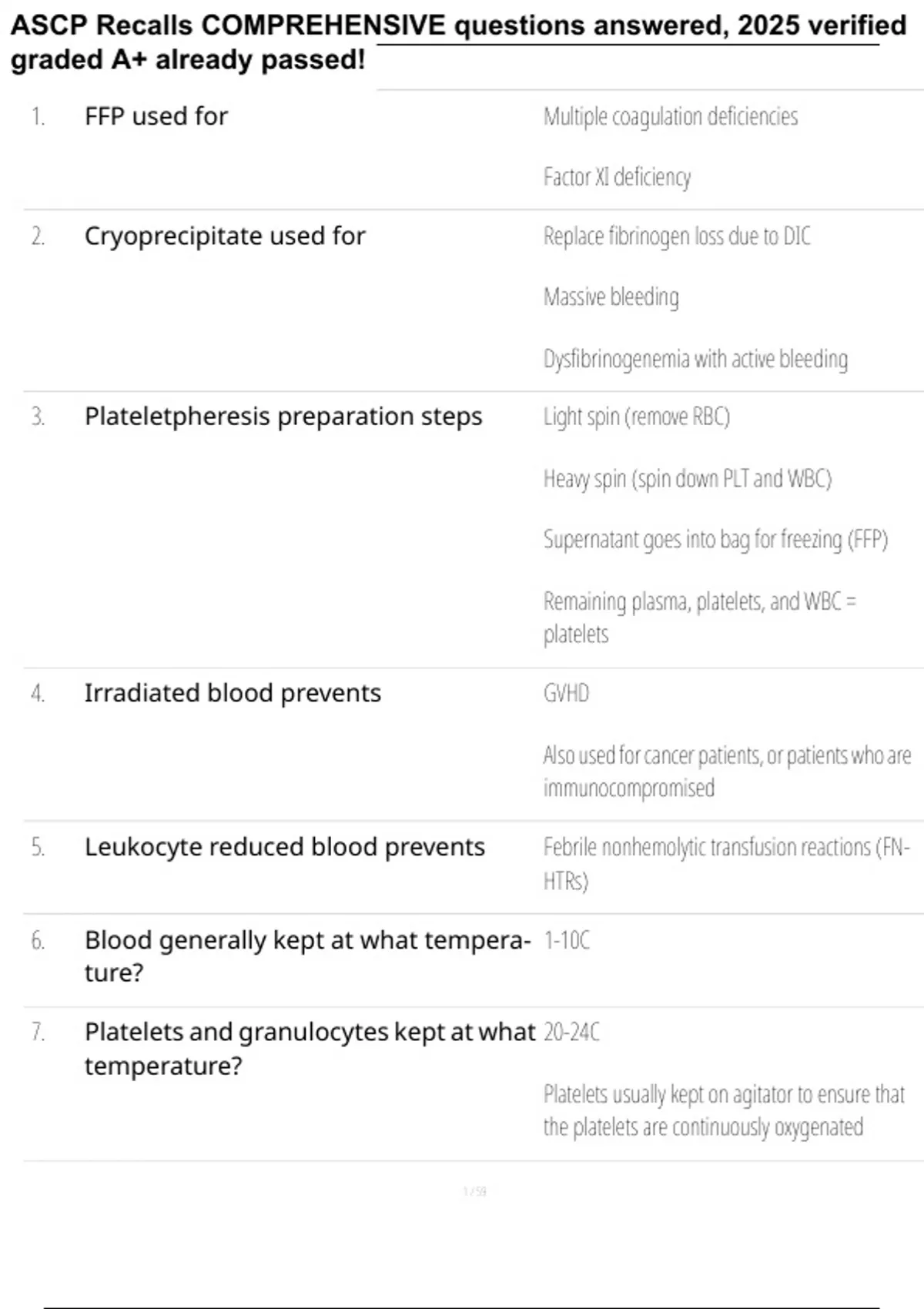
Task: Click the 'Massive bleeding' answer line
Action: click(611, 296)
